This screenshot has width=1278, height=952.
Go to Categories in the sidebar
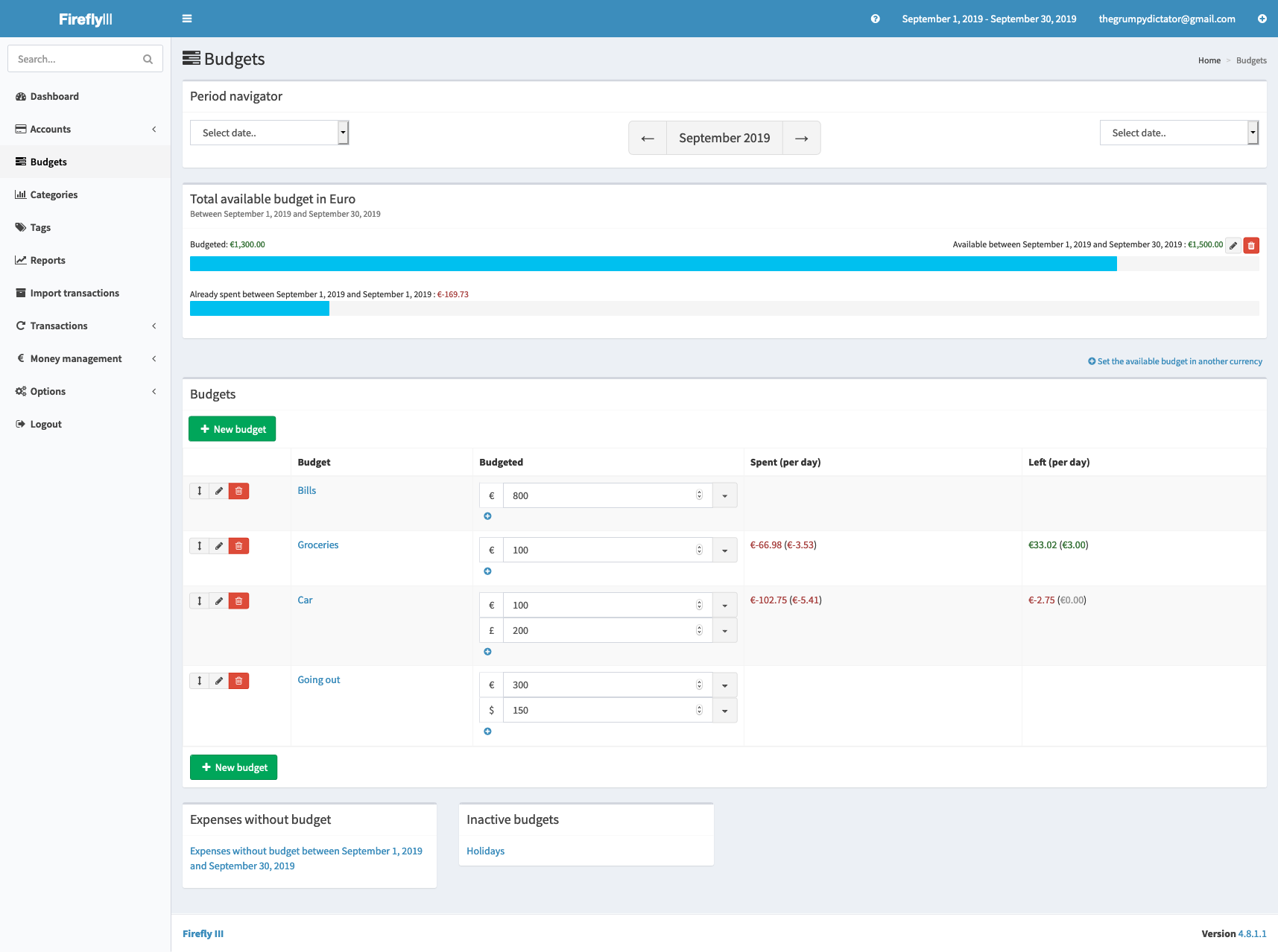pos(54,194)
